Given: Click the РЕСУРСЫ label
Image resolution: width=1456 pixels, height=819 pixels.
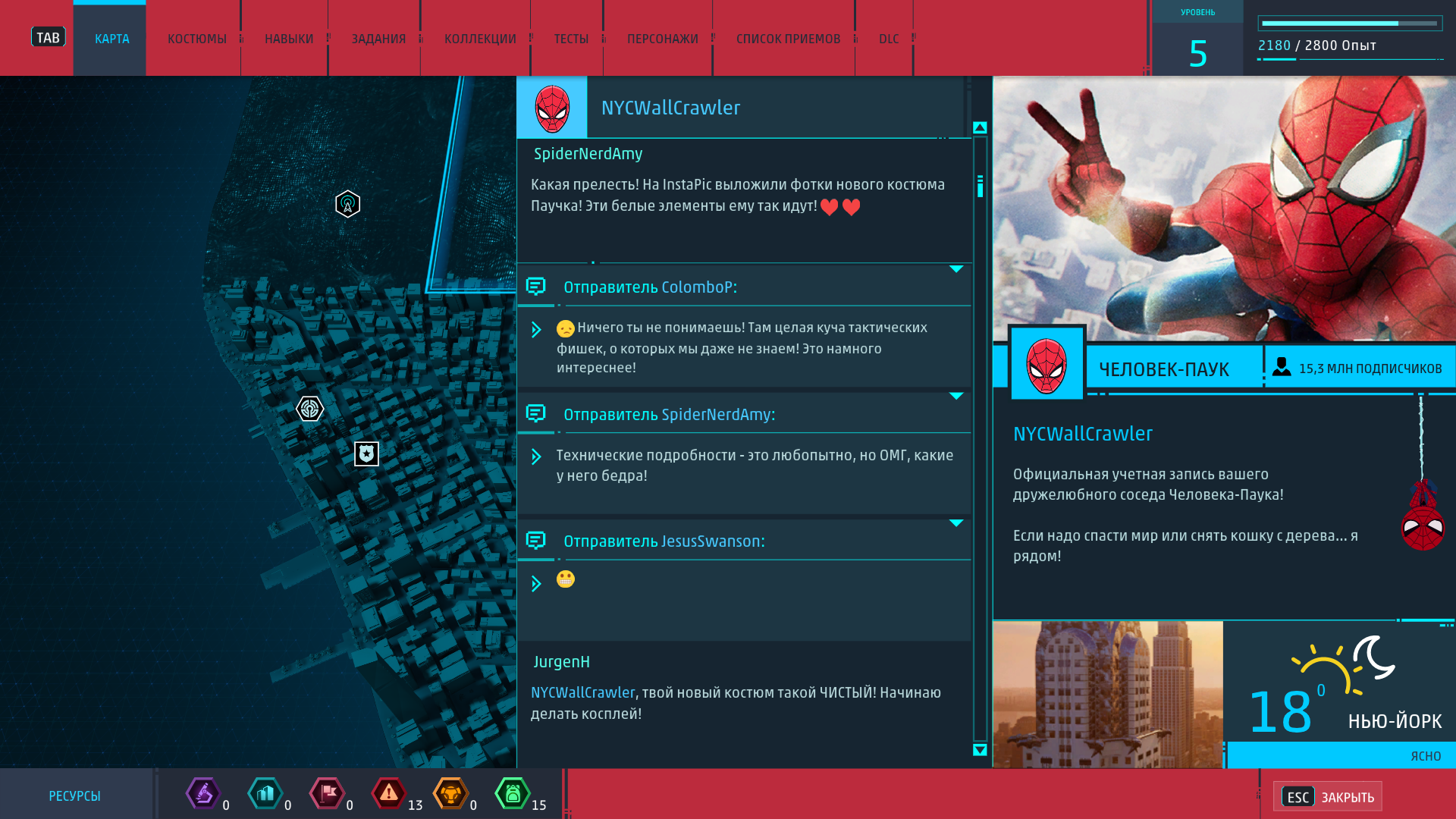Looking at the screenshot, I should [x=74, y=795].
